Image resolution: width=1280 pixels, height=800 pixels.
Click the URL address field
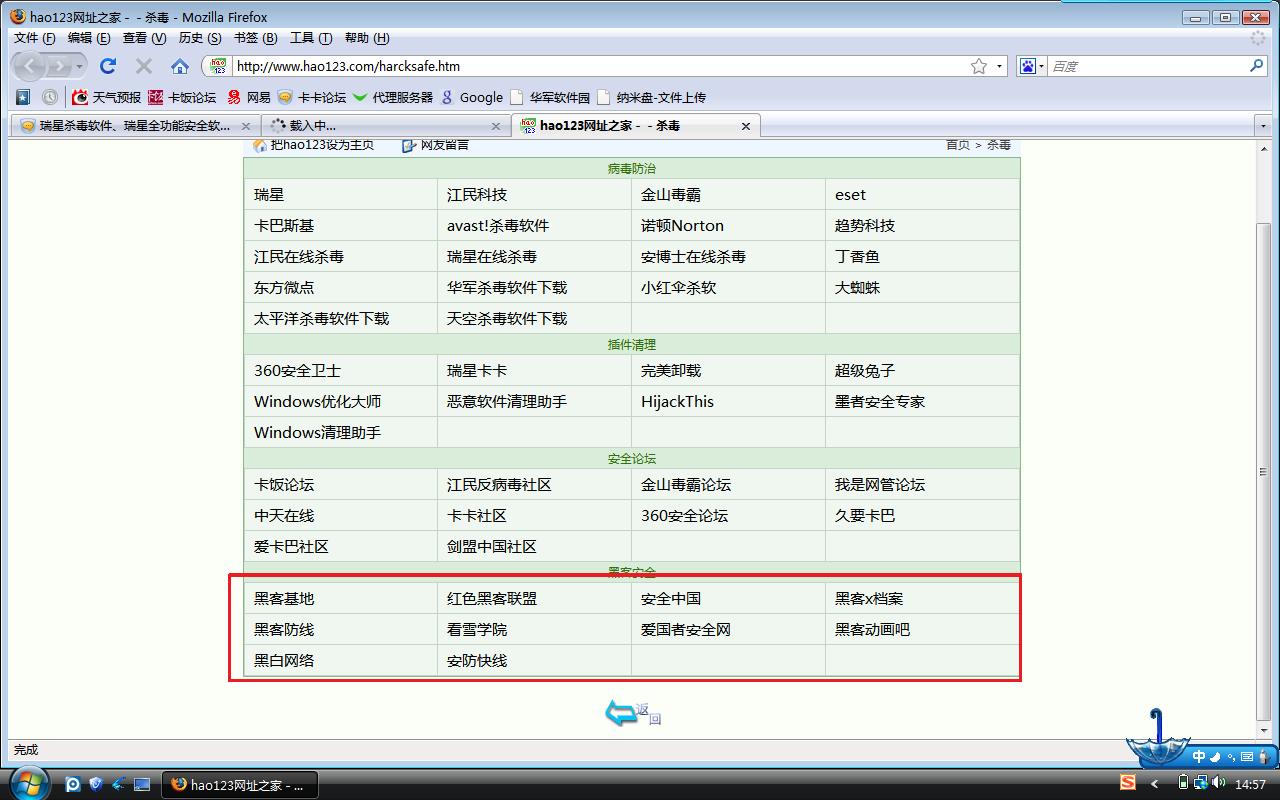coord(600,66)
